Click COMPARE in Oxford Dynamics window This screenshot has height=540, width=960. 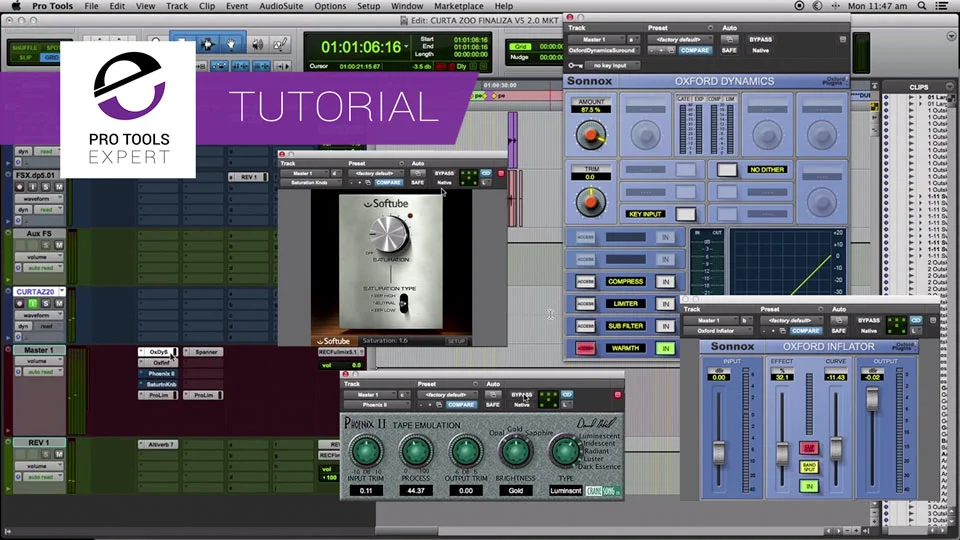click(x=695, y=50)
